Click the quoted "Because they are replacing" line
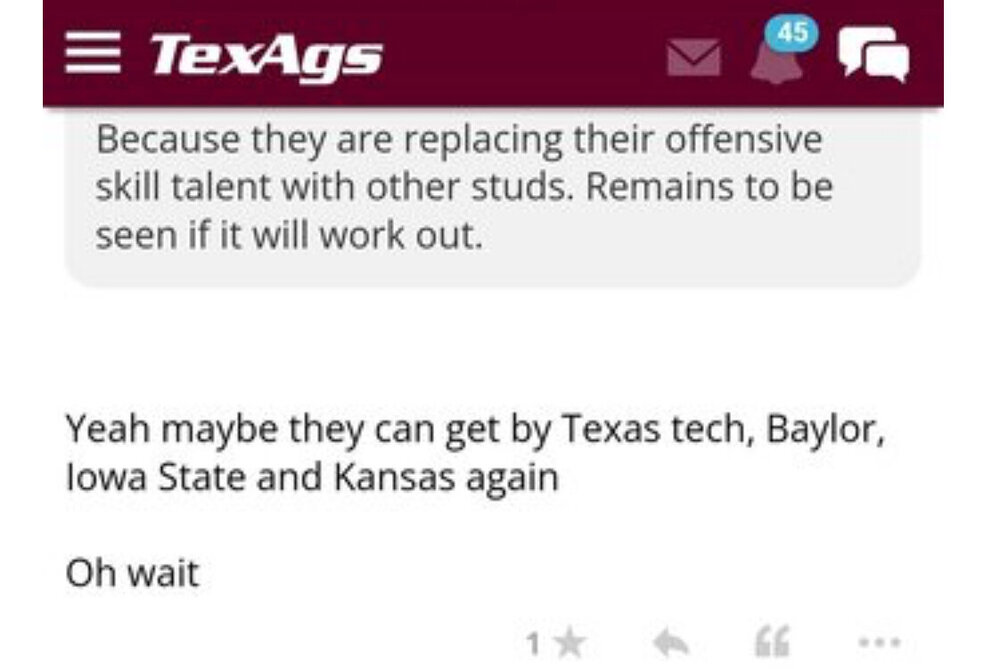Viewport: 1000px width, 669px height. click(459, 140)
